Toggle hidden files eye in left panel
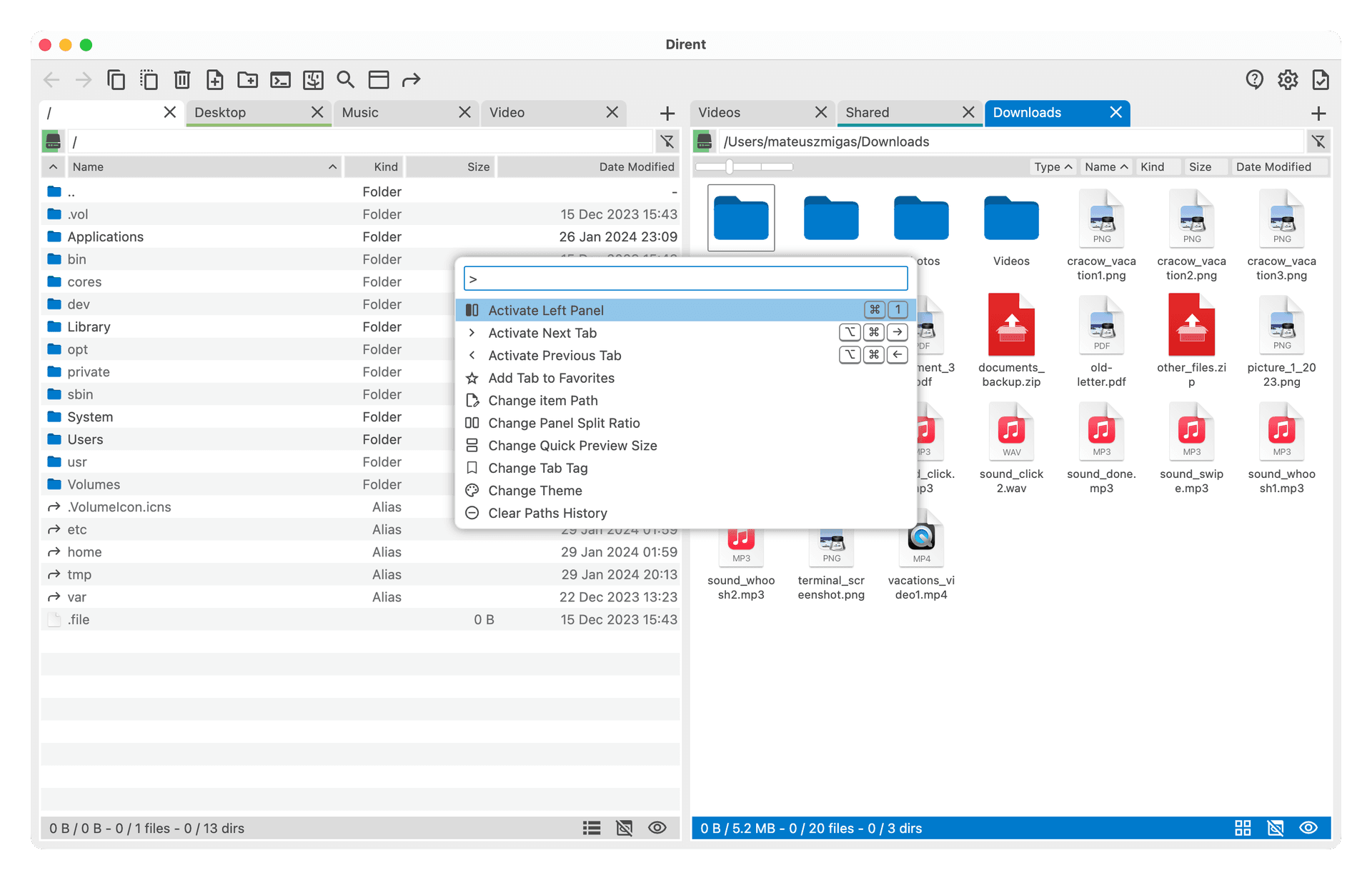This screenshot has height=880, width=1372. [x=657, y=828]
